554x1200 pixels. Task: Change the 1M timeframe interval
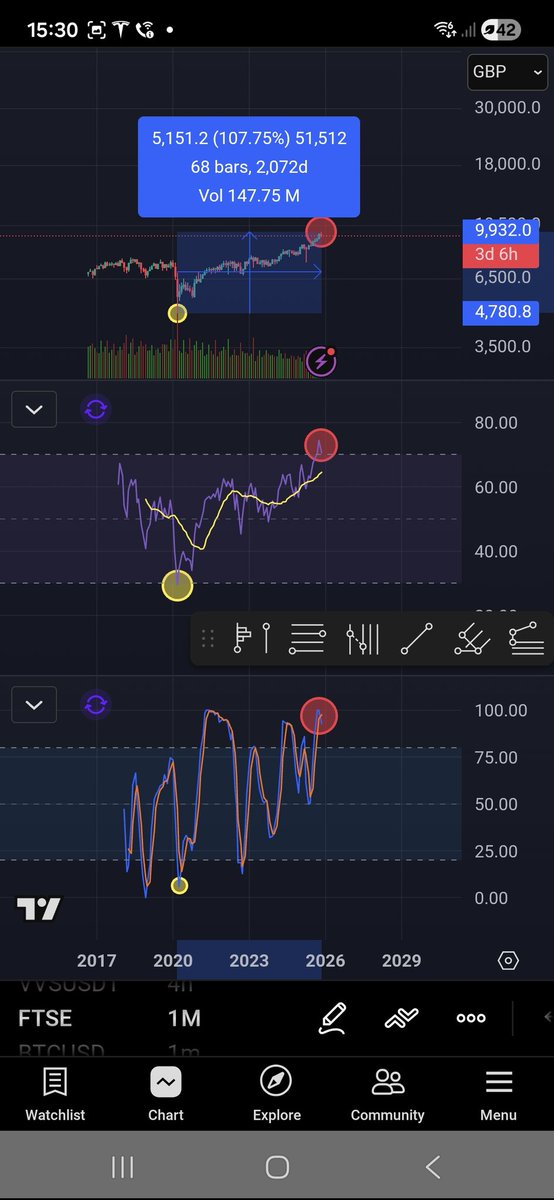click(184, 1019)
